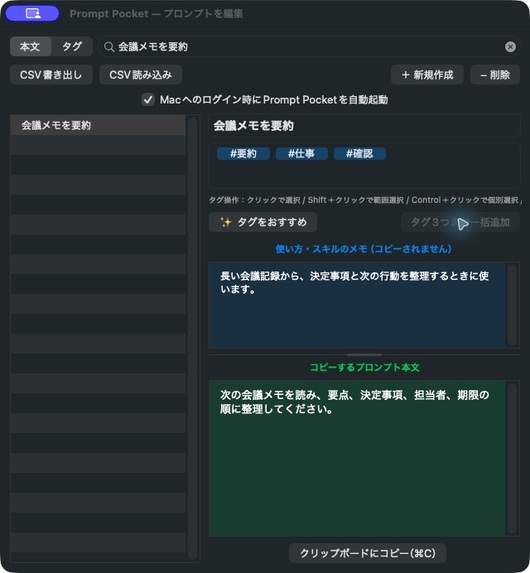
Task: Select the #確認 tag chip
Action: pos(360,153)
